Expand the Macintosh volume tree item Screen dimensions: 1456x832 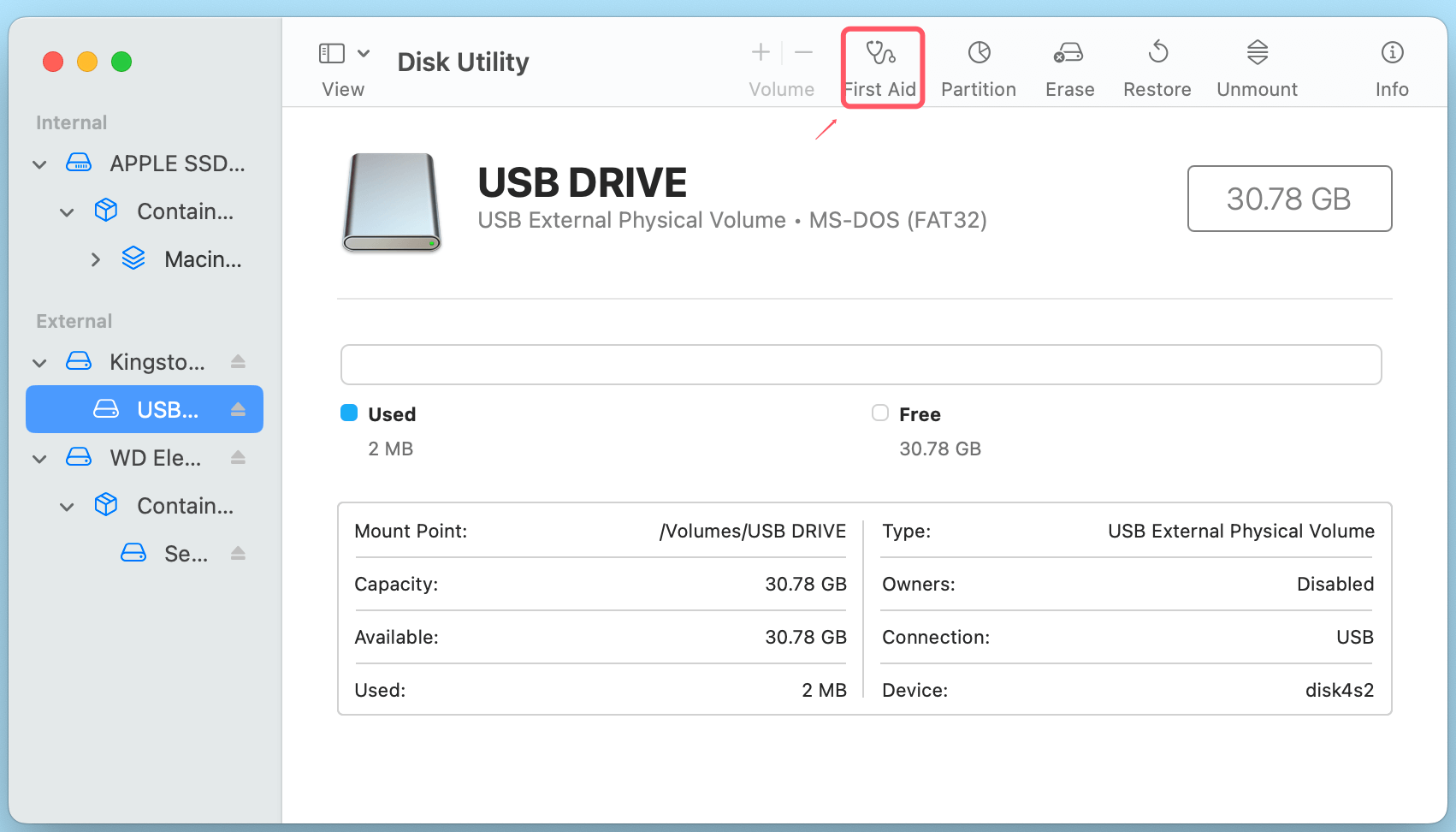click(x=95, y=259)
